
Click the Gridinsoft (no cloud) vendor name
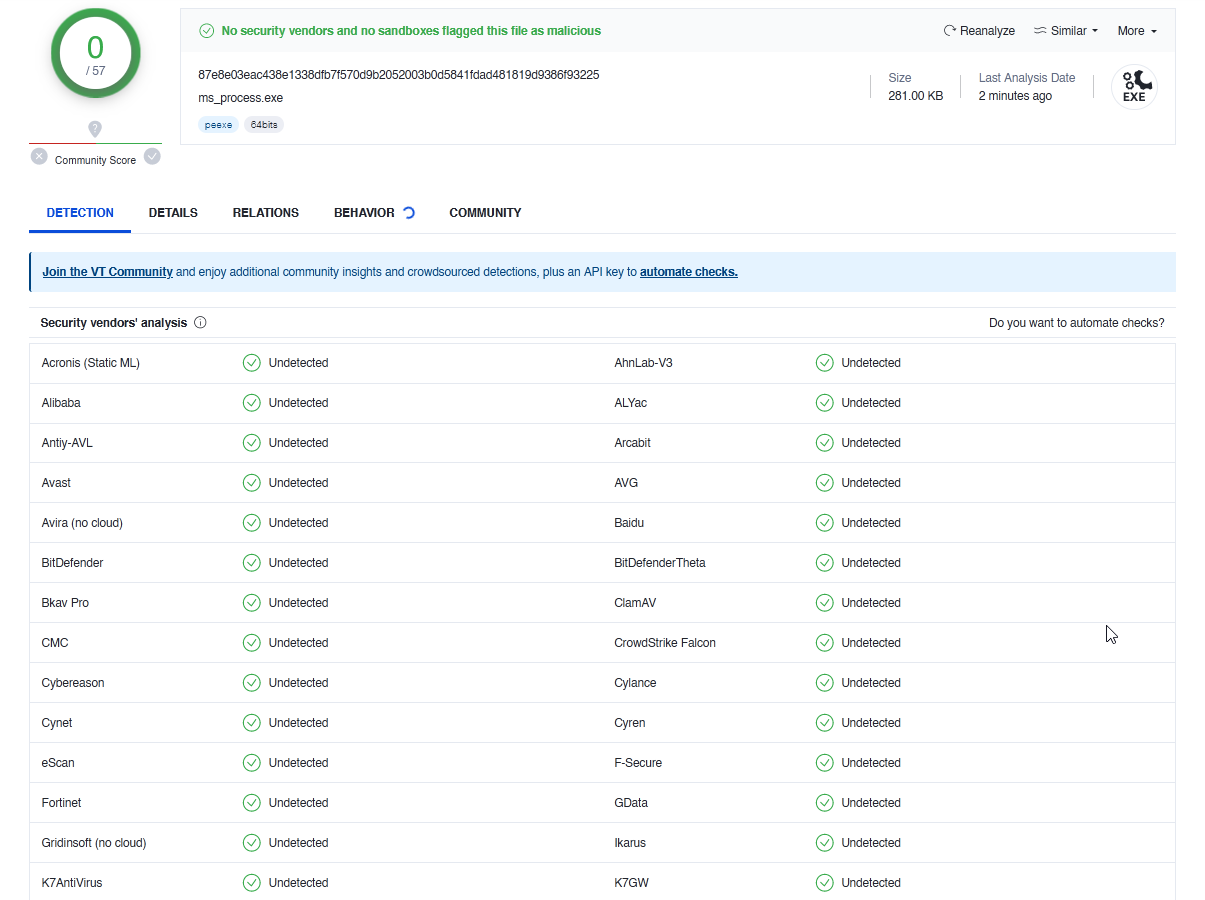(x=94, y=843)
